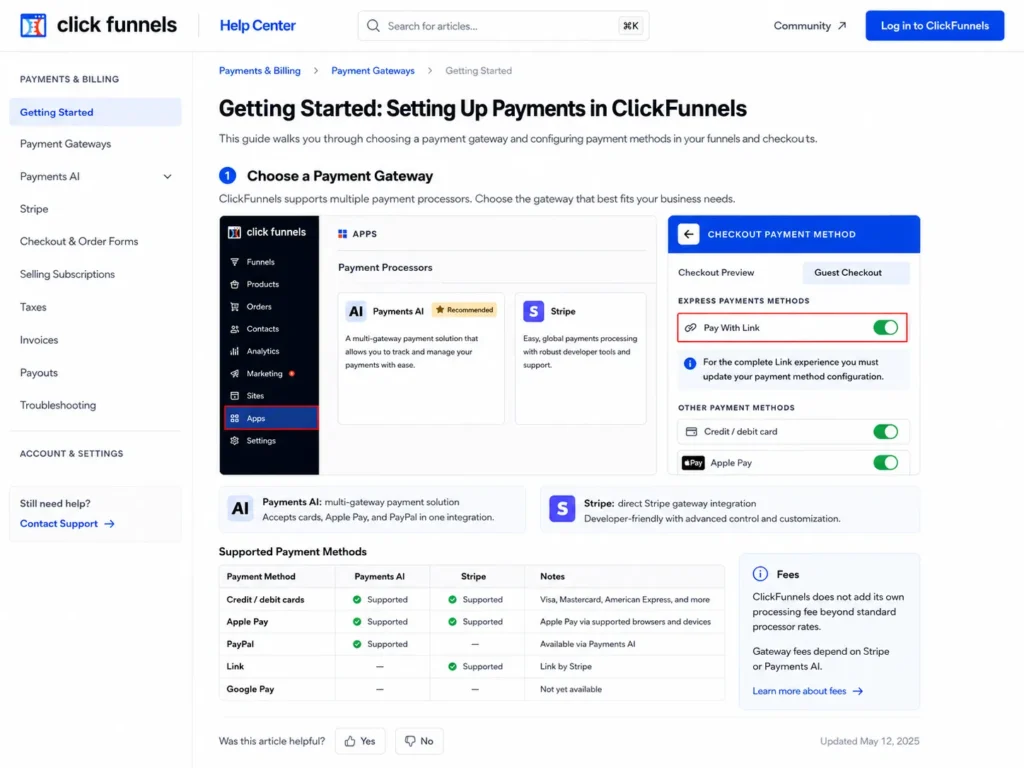Click the Orders cart icon in embedded sidebar
This screenshot has width=1024, height=768.
[234, 306]
